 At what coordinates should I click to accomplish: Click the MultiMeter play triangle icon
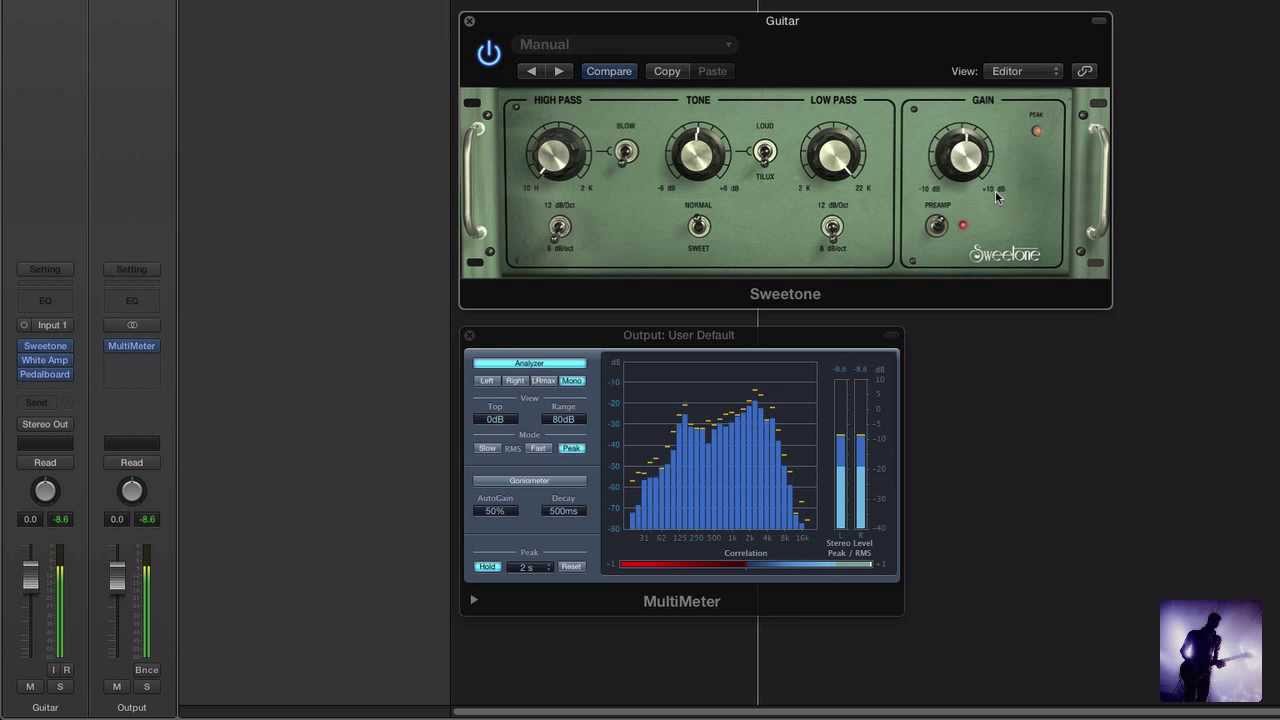point(474,600)
